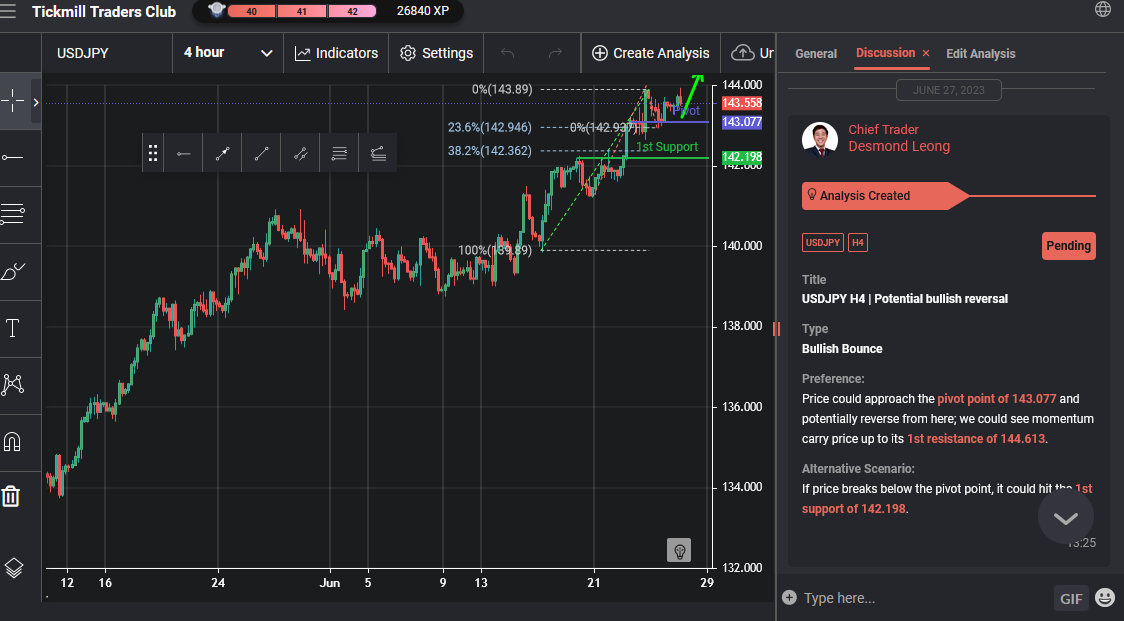
Task: Toggle the magnet snap mode
Action: (x=13, y=442)
